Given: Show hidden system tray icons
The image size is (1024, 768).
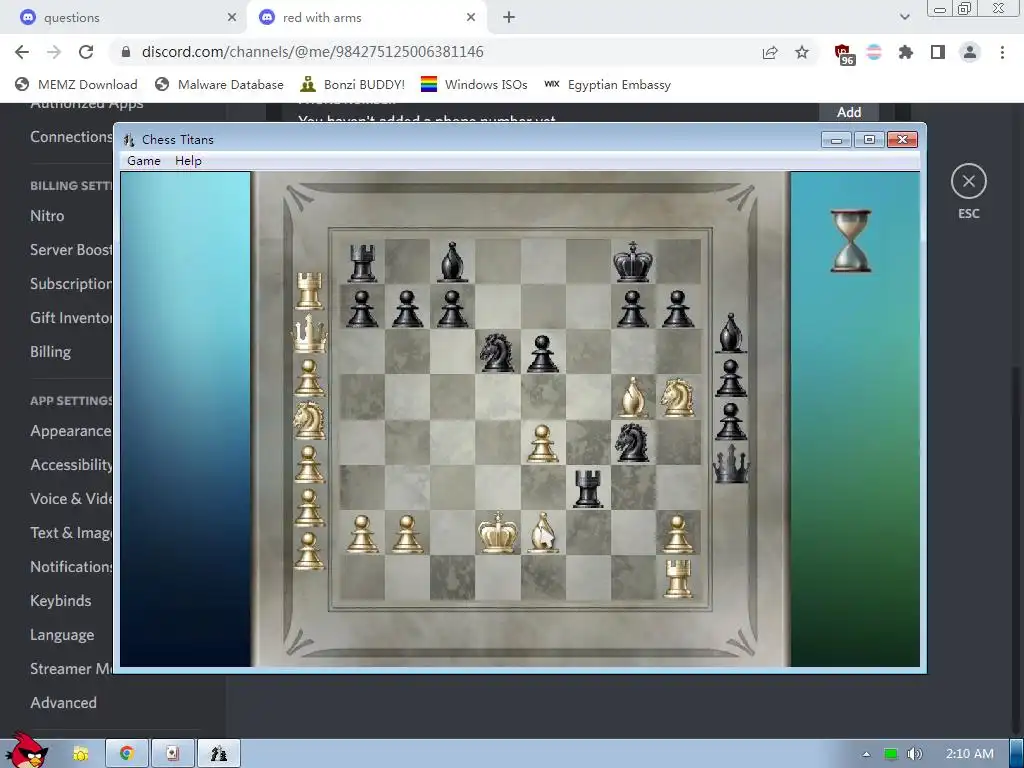Looking at the screenshot, I should pyautogui.click(x=867, y=754).
